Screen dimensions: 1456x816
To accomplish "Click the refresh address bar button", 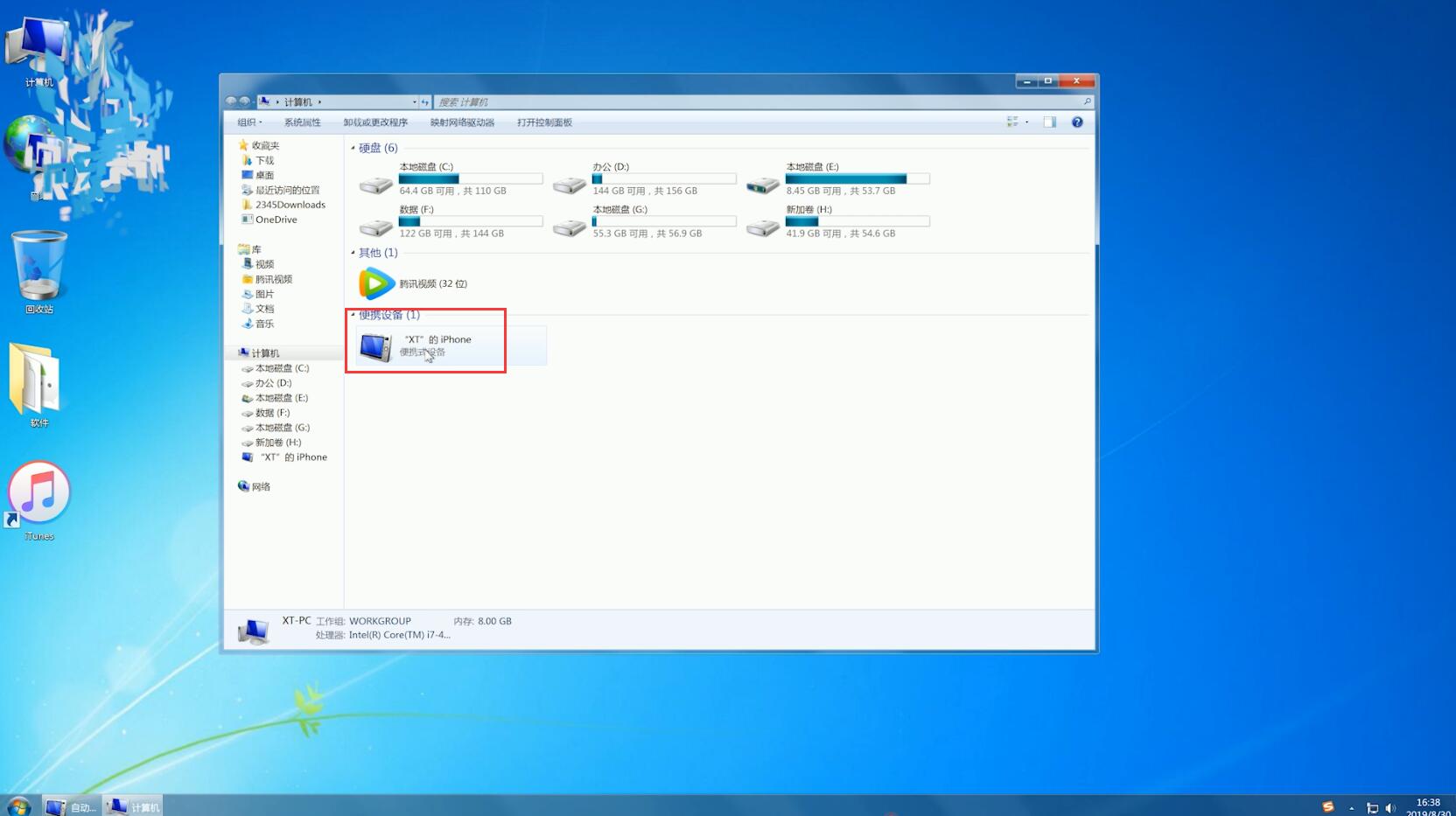I will 425,102.
